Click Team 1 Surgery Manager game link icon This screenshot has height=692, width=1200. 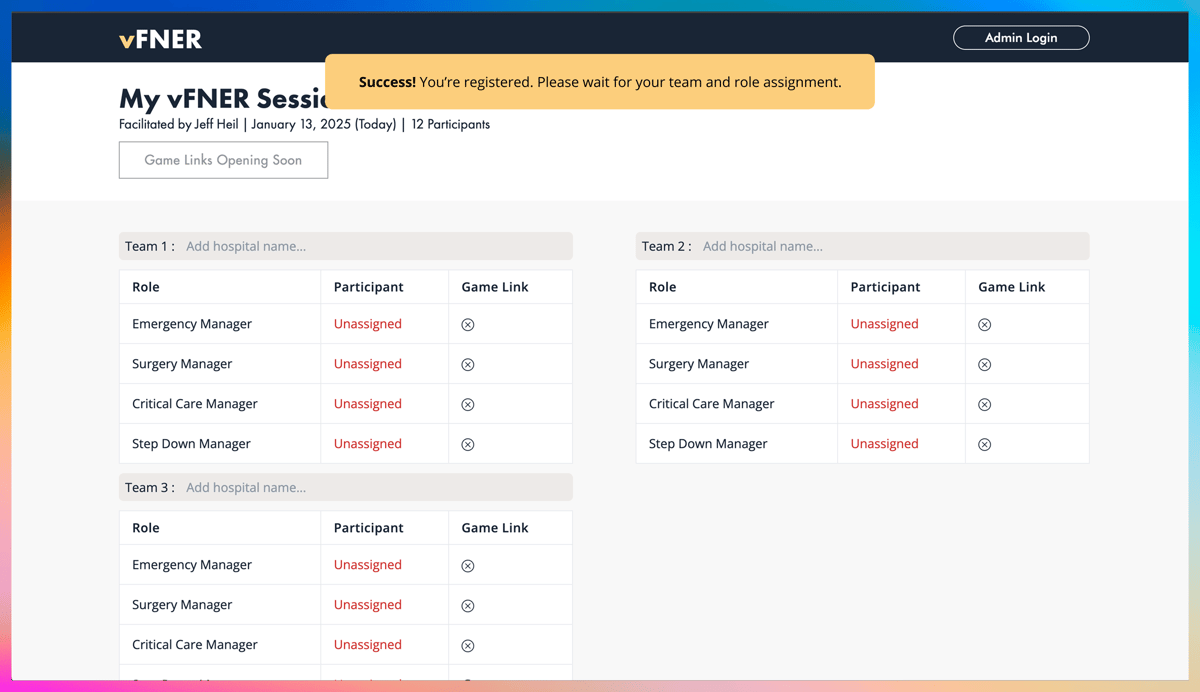click(x=468, y=365)
